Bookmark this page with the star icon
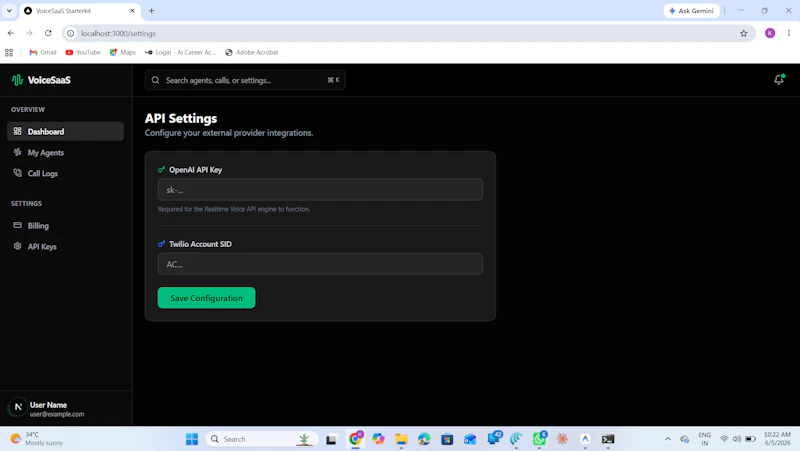This screenshot has width=800, height=451. pyautogui.click(x=743, y=33)
